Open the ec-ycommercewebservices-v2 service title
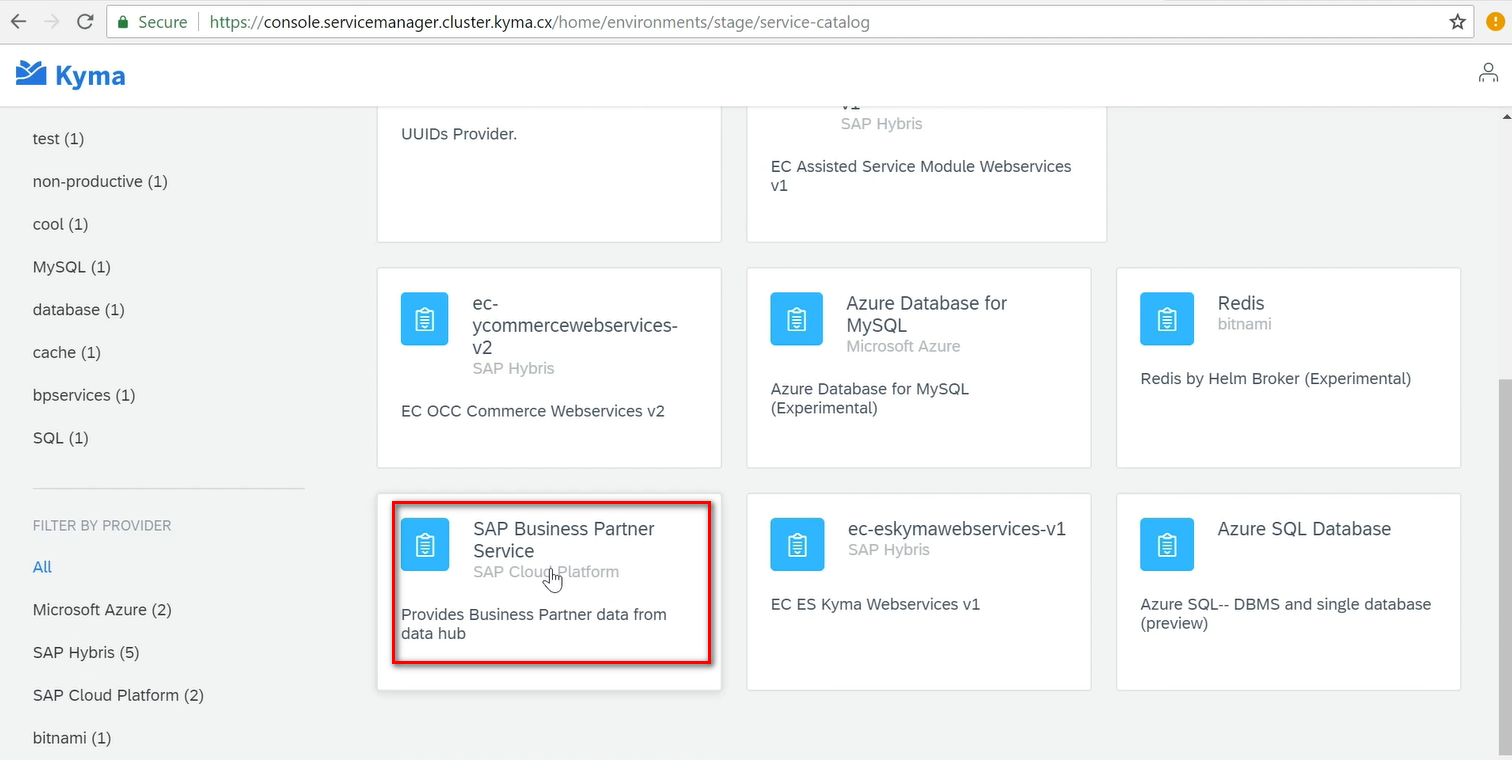The width and height of the screenshot is (1512, 760). (575, 325)
